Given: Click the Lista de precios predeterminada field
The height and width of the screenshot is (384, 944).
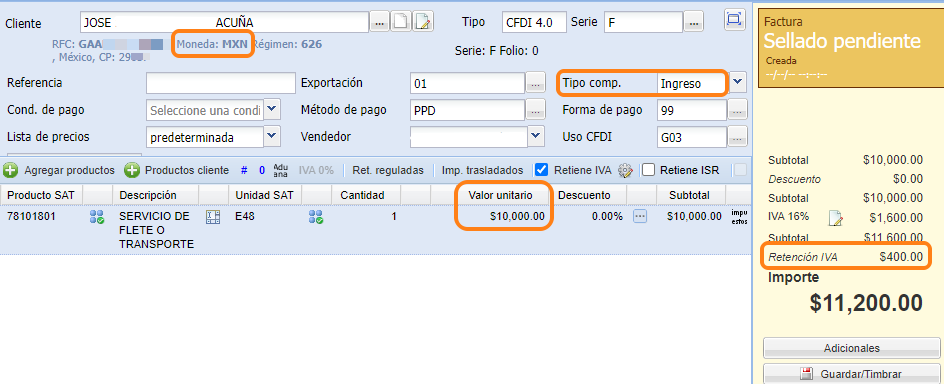Looking at the screenshot, I should [205, 137].
